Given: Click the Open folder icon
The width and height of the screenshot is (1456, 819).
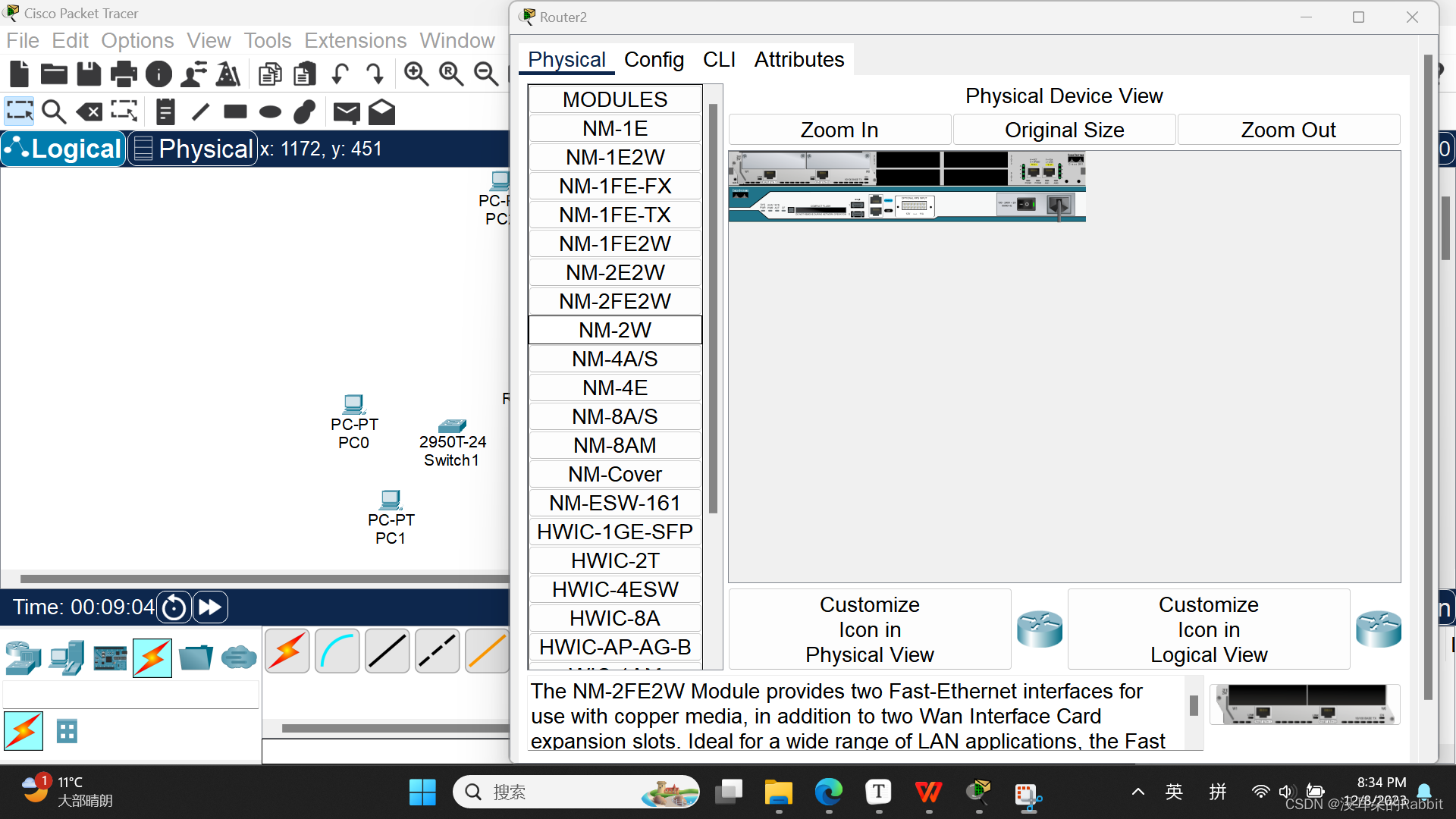Looking at the screenshot, I should pyautogui.click(x=54, y=74).
